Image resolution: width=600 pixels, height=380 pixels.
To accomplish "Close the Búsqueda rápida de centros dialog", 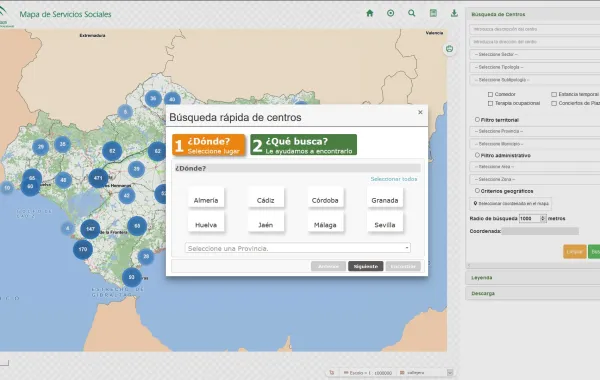I will click(420, 112).
